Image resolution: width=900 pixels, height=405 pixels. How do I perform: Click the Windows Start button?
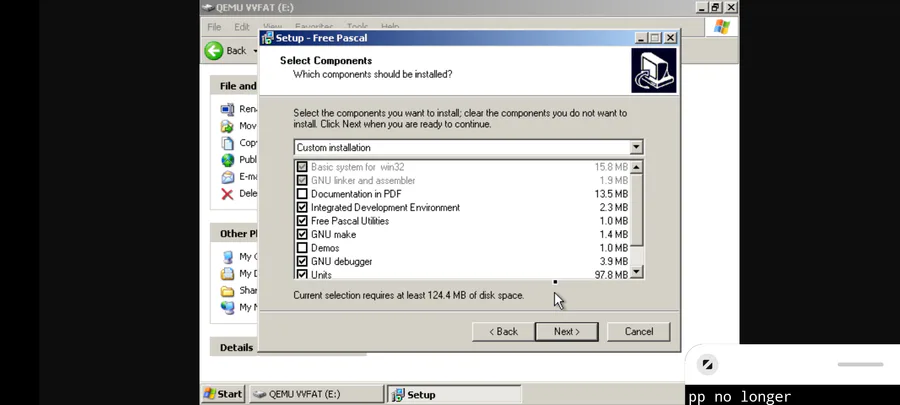(223, 394)
